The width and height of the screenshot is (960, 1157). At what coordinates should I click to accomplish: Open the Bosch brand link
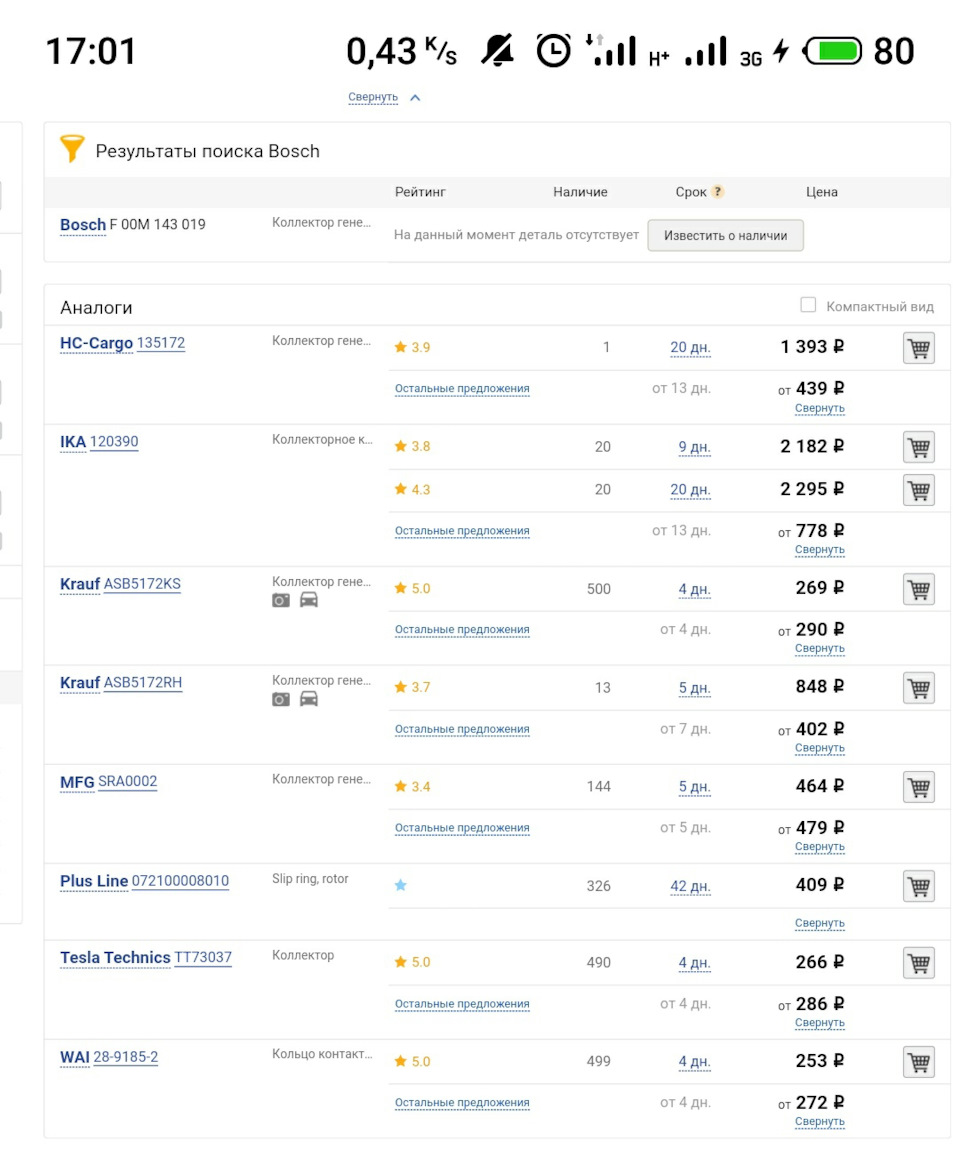pyautogui.click(x=83, y=224)
